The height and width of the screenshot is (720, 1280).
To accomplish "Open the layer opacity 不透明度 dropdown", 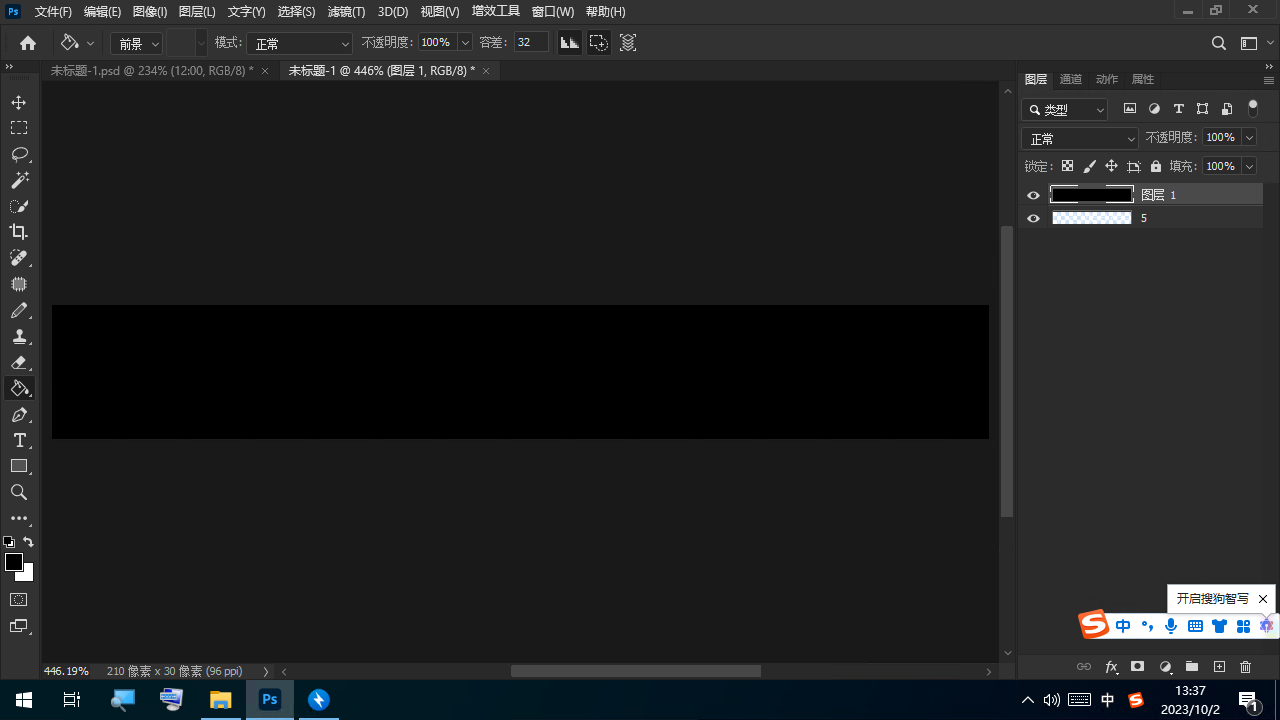I will pos(1249,138).
